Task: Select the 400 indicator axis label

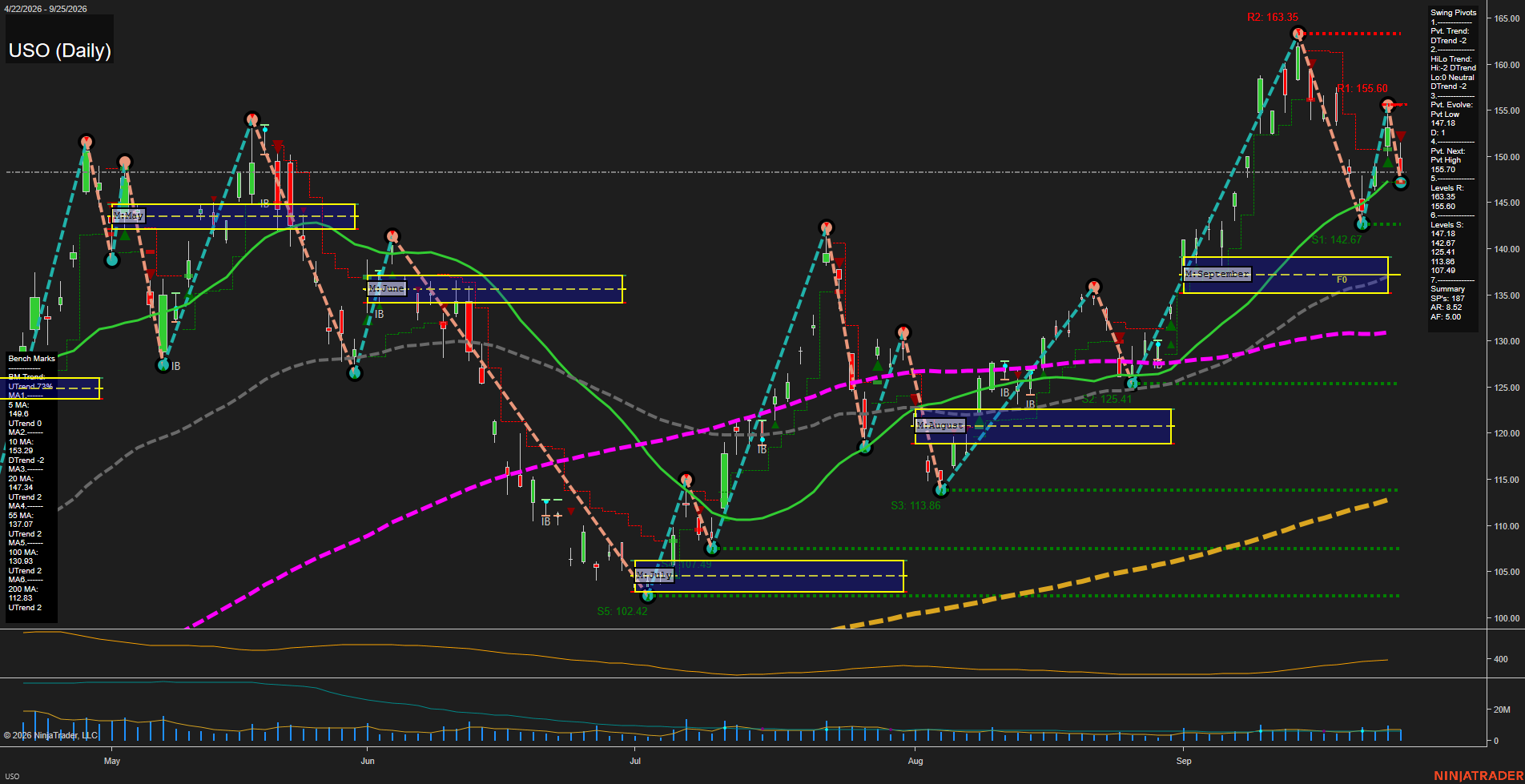Action: point(1501,659)
